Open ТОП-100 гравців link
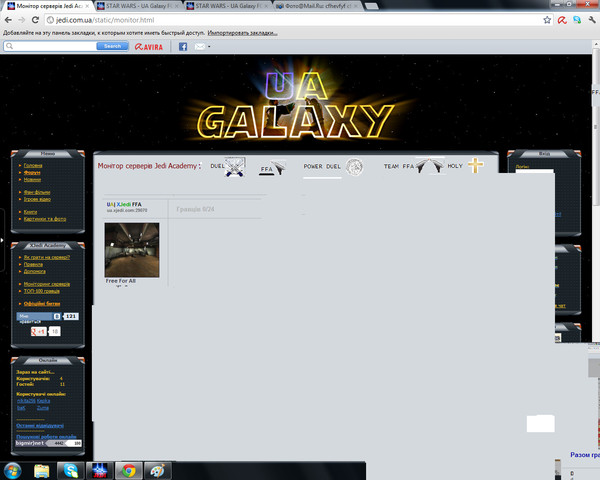This screenshot has width=600, height=480. (x=41, y=291)
